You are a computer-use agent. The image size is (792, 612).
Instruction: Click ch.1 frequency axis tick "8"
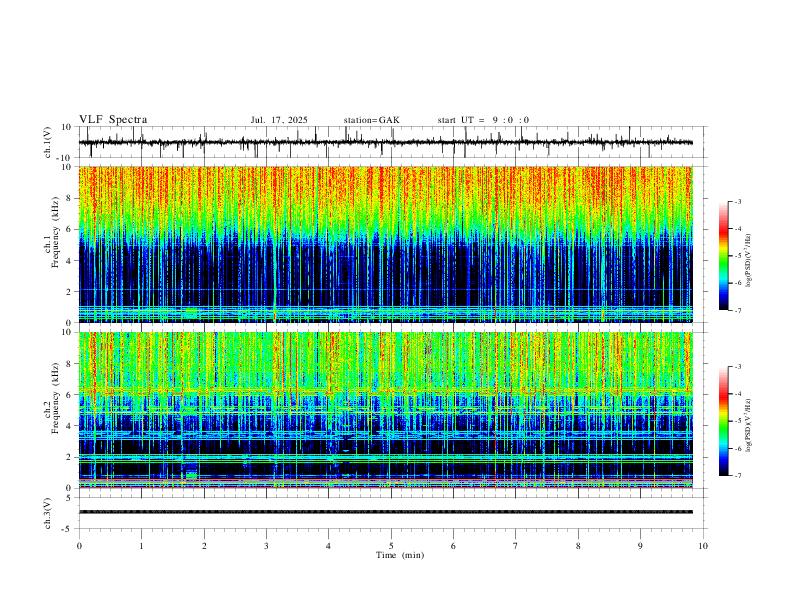[x=69, y=198]
